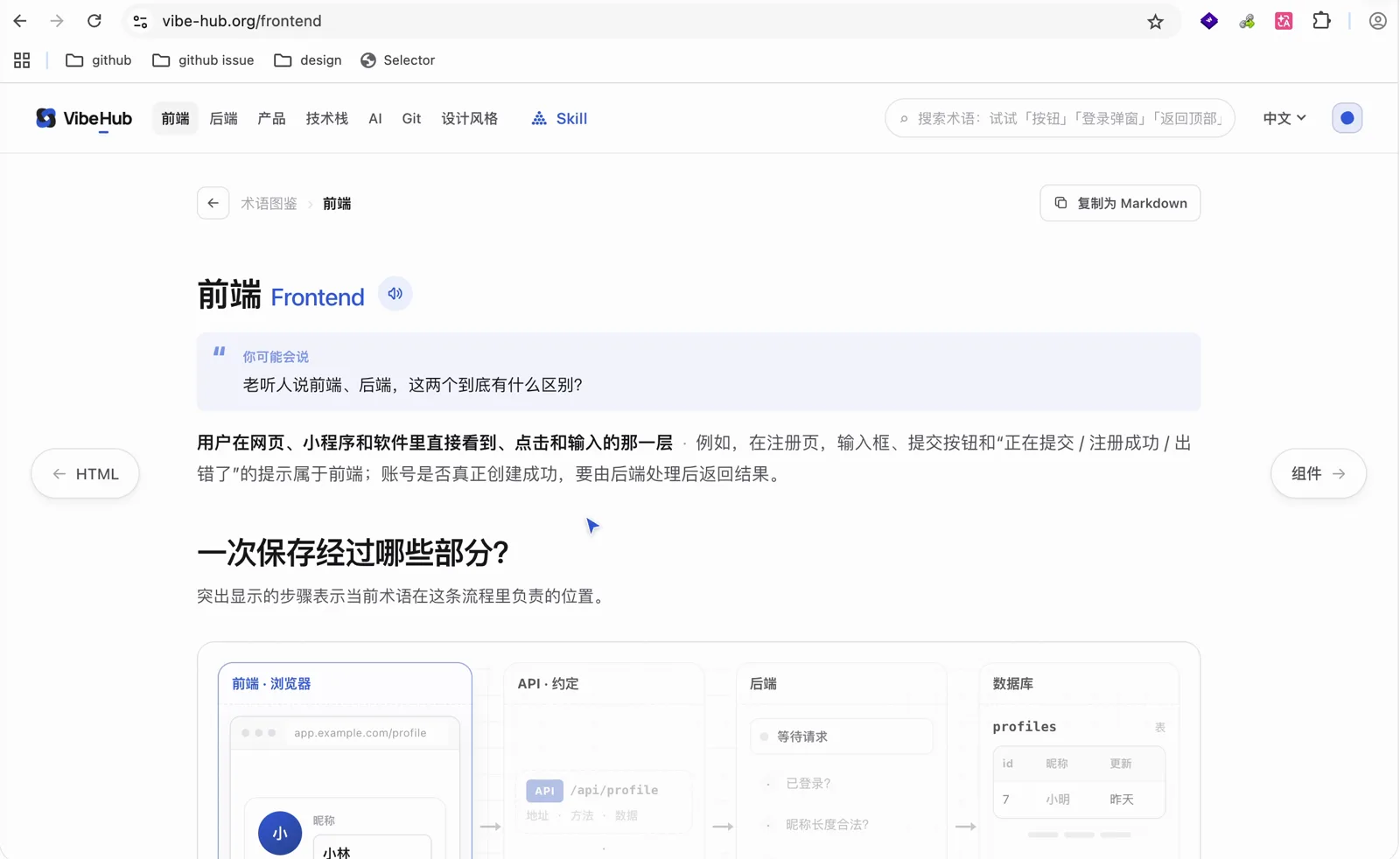
Task: Select the 前端 nav tab
Action: [x=175, y=118]
